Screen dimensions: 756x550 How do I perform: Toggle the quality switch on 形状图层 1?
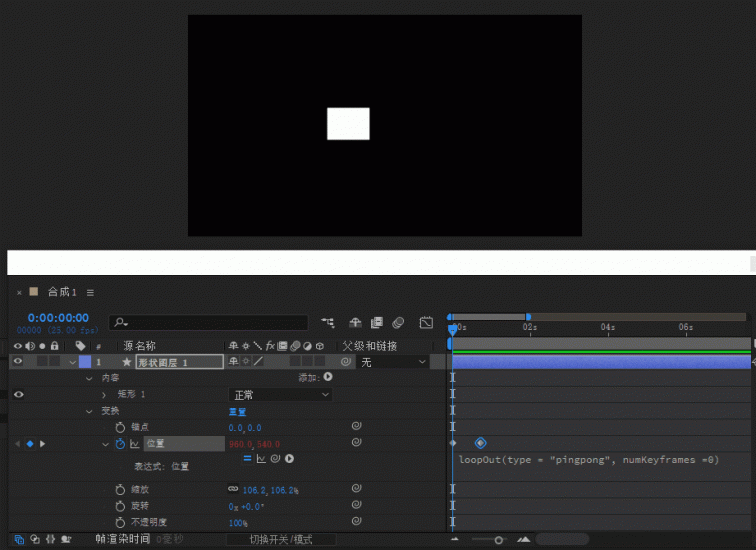(258, 361)
